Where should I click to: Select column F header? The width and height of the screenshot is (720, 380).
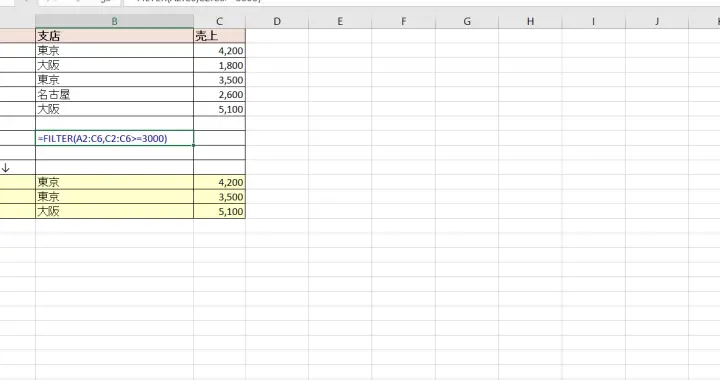tap(404, 21)
